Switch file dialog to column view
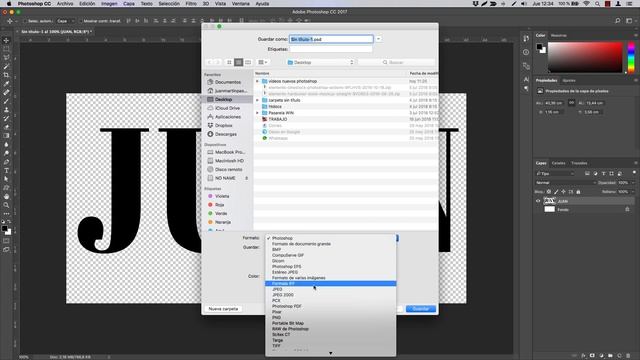 [248, 62]
